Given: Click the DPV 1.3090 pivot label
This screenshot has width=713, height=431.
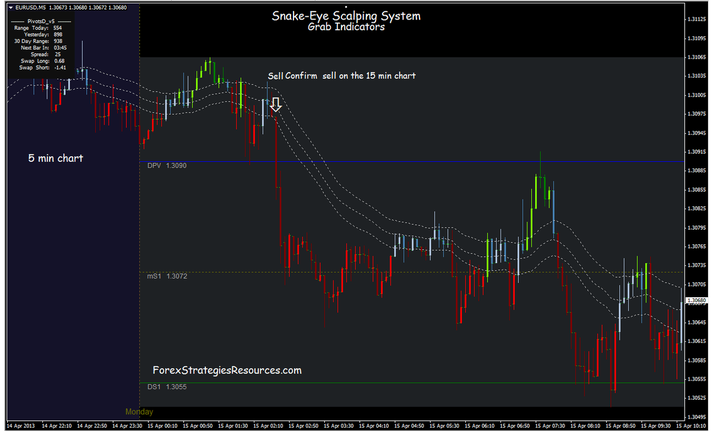Looking at the screenshot, I should (x=167, y=165).
